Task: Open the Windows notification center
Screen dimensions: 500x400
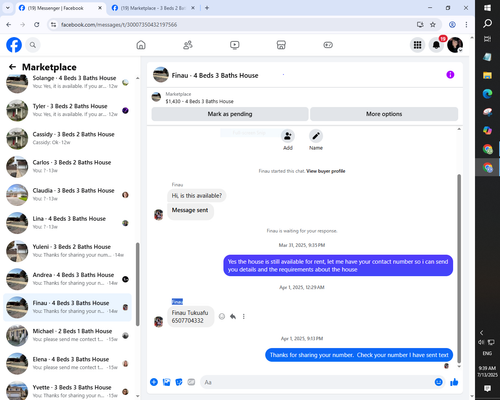Action: click(487, 388)
